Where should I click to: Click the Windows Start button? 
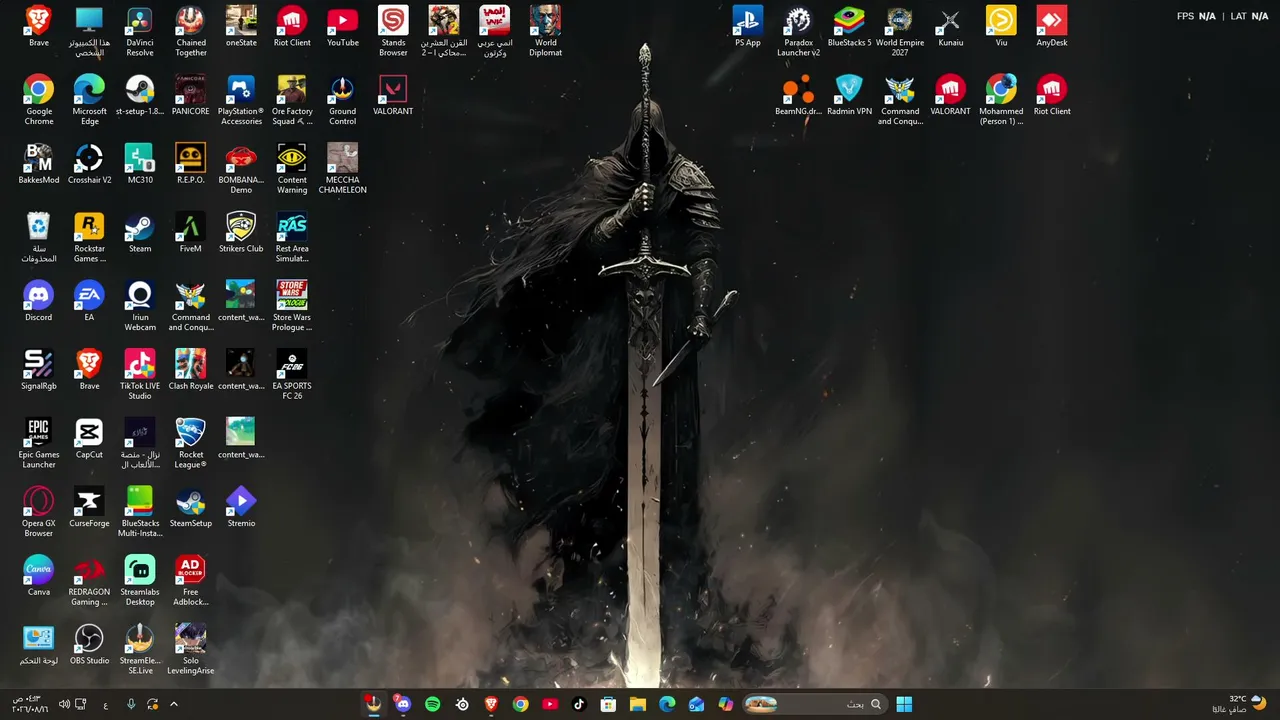(x=904, y=704)
